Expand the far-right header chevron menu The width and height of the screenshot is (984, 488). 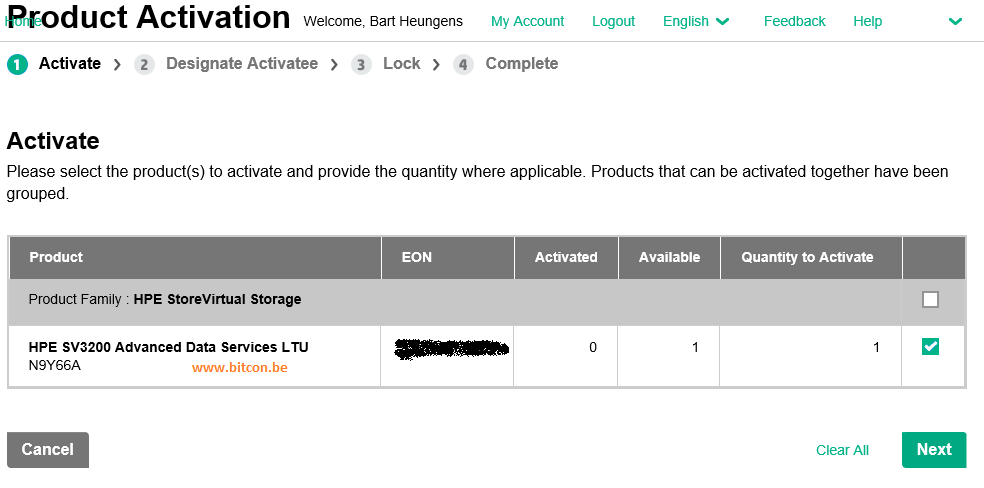coord(955,21)
